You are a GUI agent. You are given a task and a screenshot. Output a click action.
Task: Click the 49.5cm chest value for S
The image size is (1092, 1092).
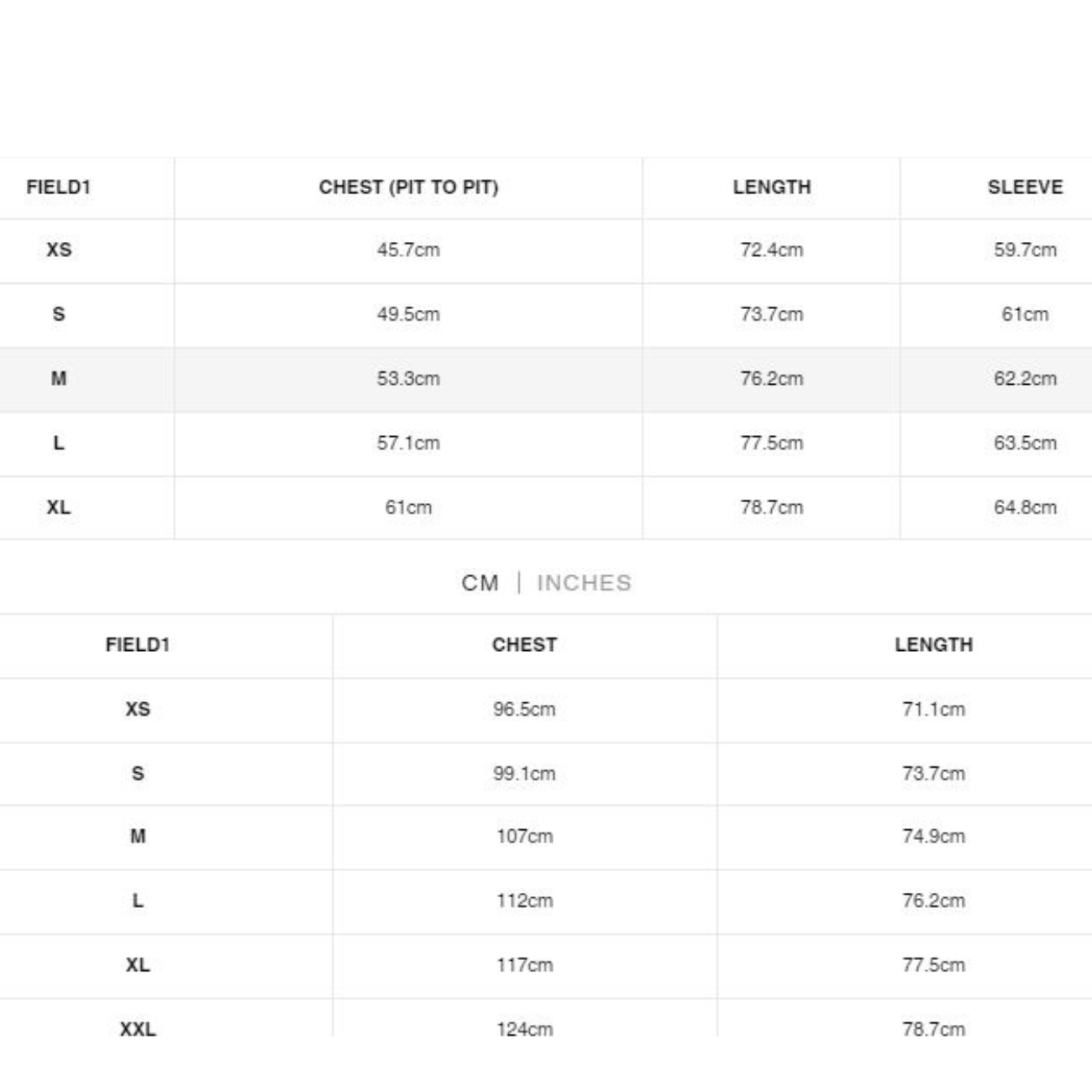[408, 314]
